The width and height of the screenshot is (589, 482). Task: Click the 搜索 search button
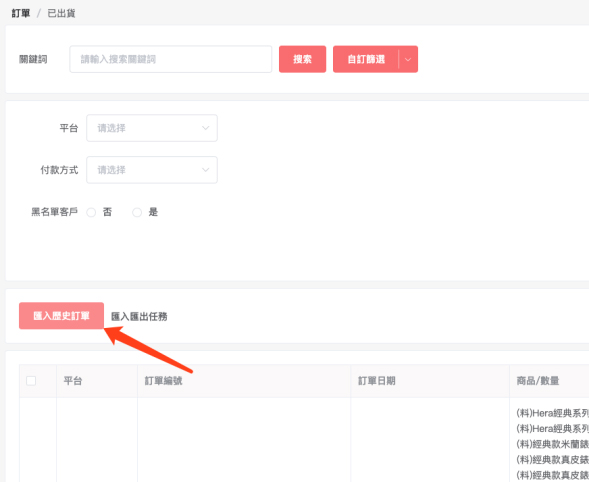coord(302,59)
